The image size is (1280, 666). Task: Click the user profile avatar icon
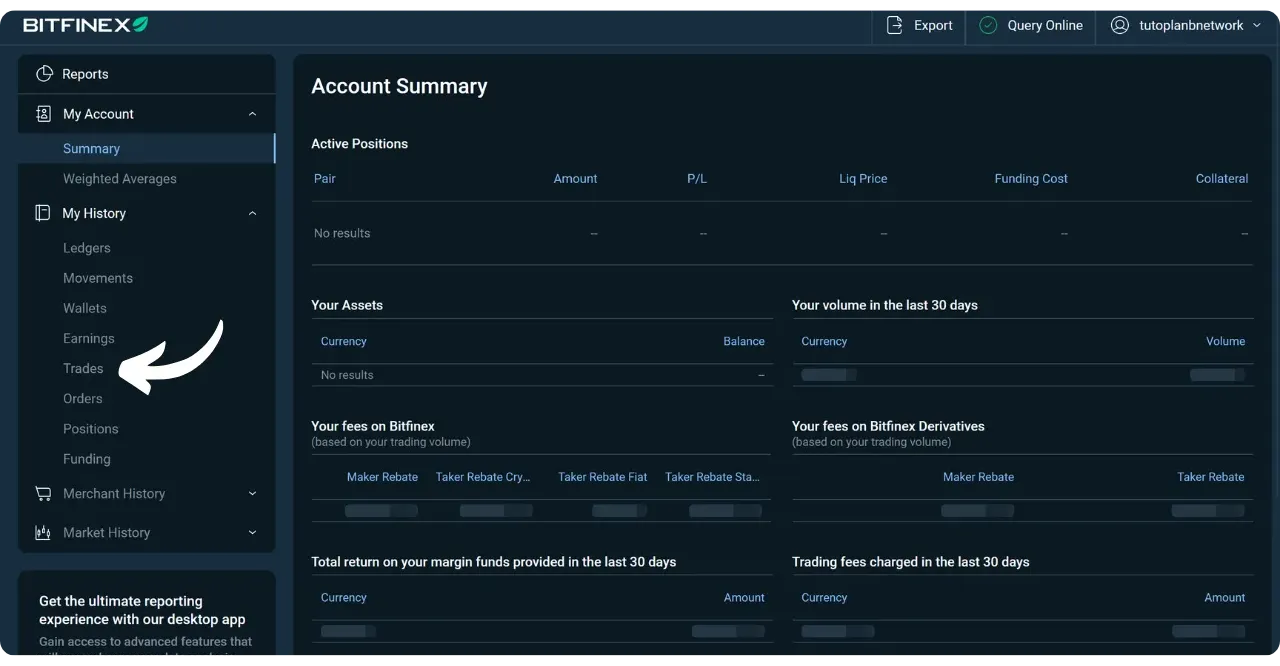click(x=1120, y=26)
